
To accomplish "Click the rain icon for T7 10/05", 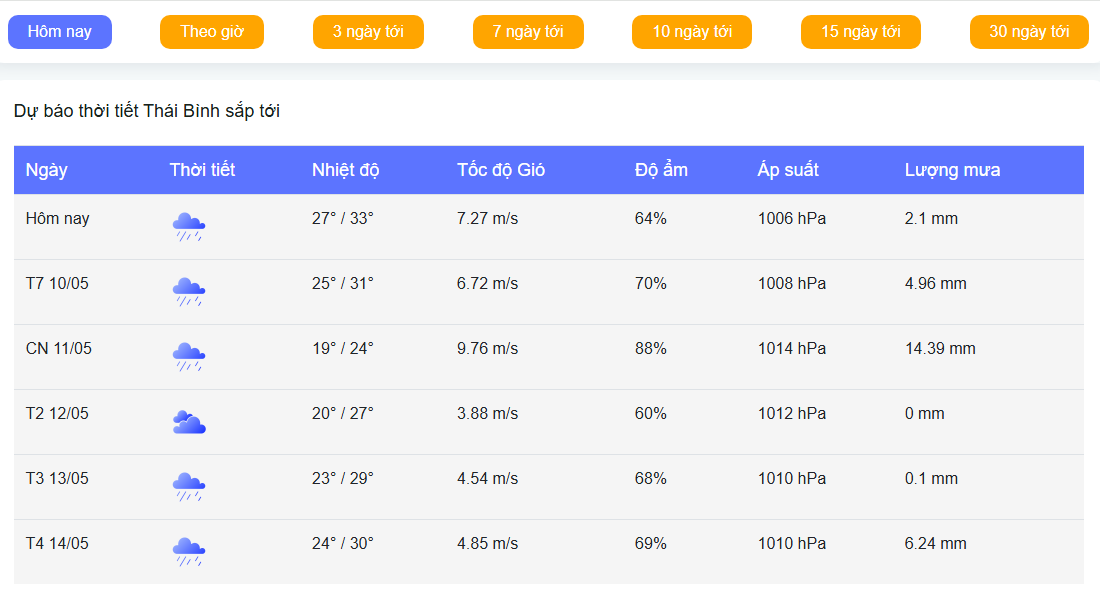I will [188, 292].
